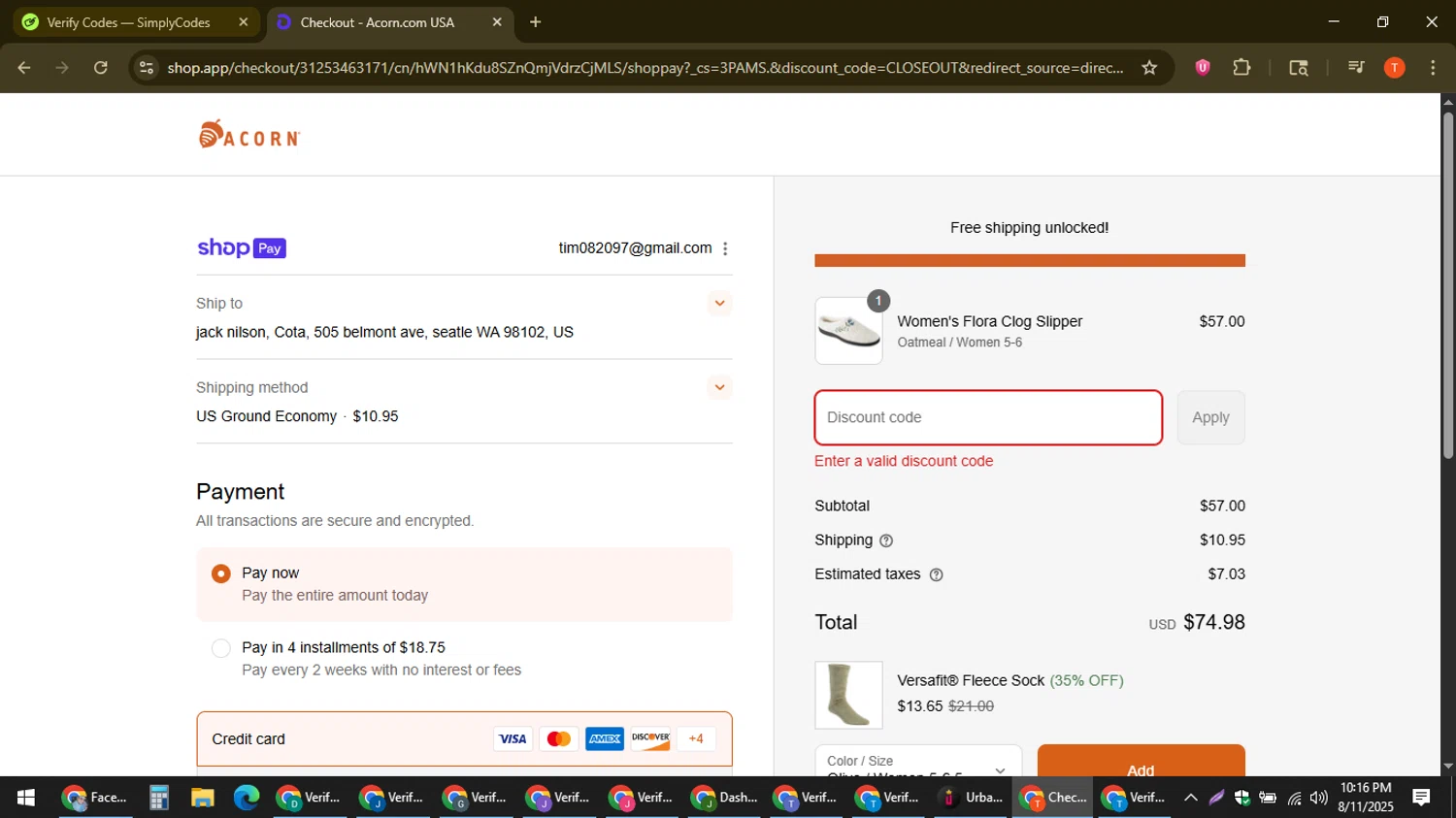The width and height of the screenshot is (1456, 818).
Task: Open the notification center icon
Action: [x=1422, y=798]
